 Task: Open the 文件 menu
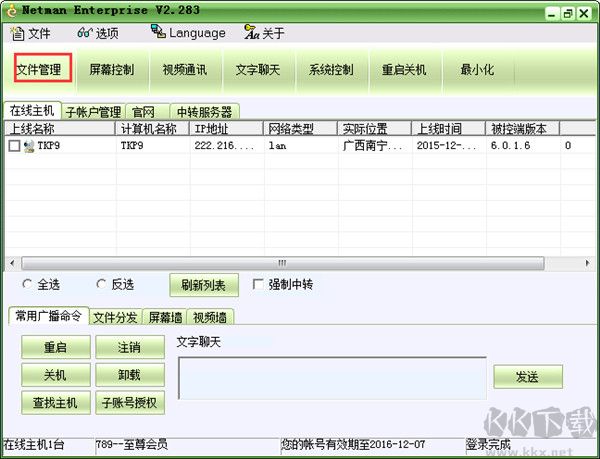click(30, 34)
